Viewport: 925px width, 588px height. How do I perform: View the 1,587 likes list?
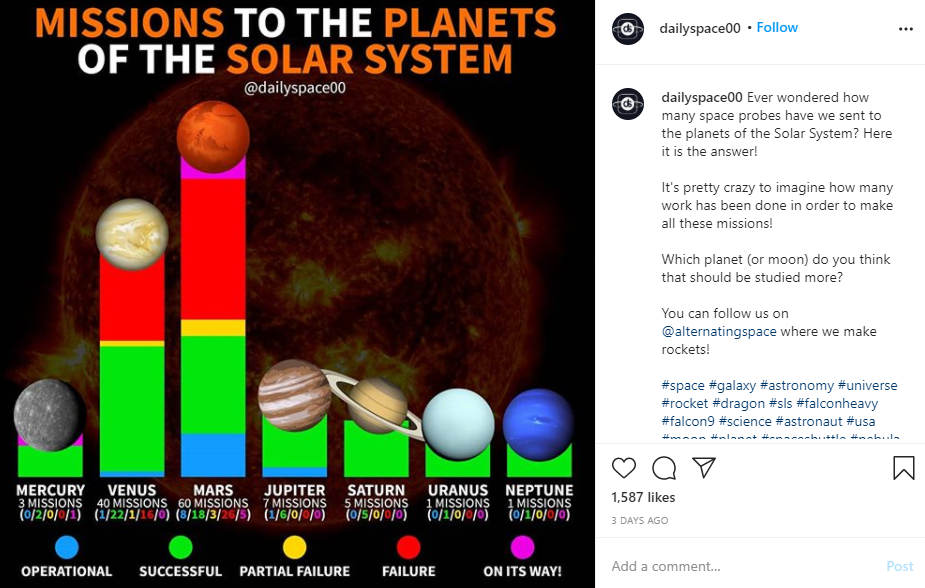pos(643,498)
